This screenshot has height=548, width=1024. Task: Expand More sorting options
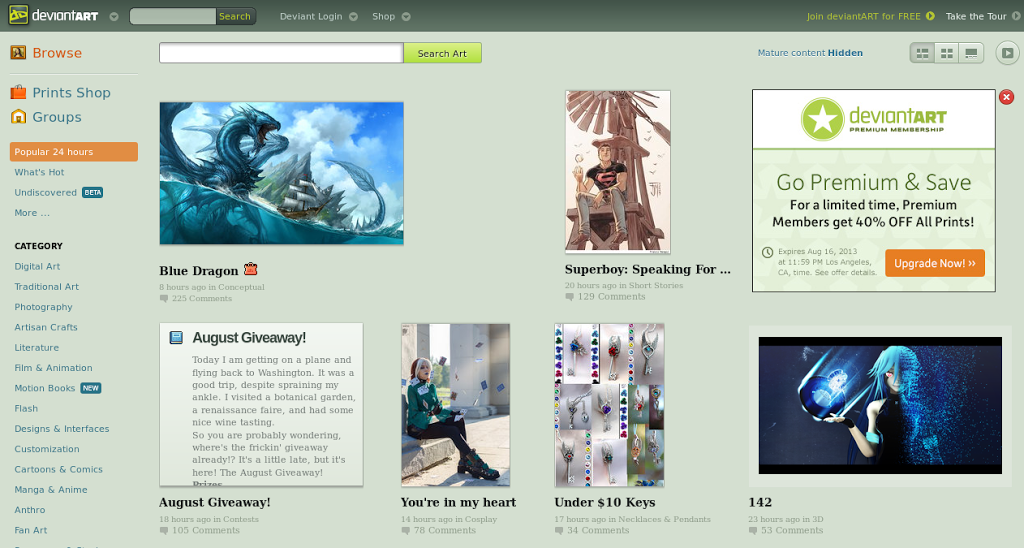coord(32,213)
